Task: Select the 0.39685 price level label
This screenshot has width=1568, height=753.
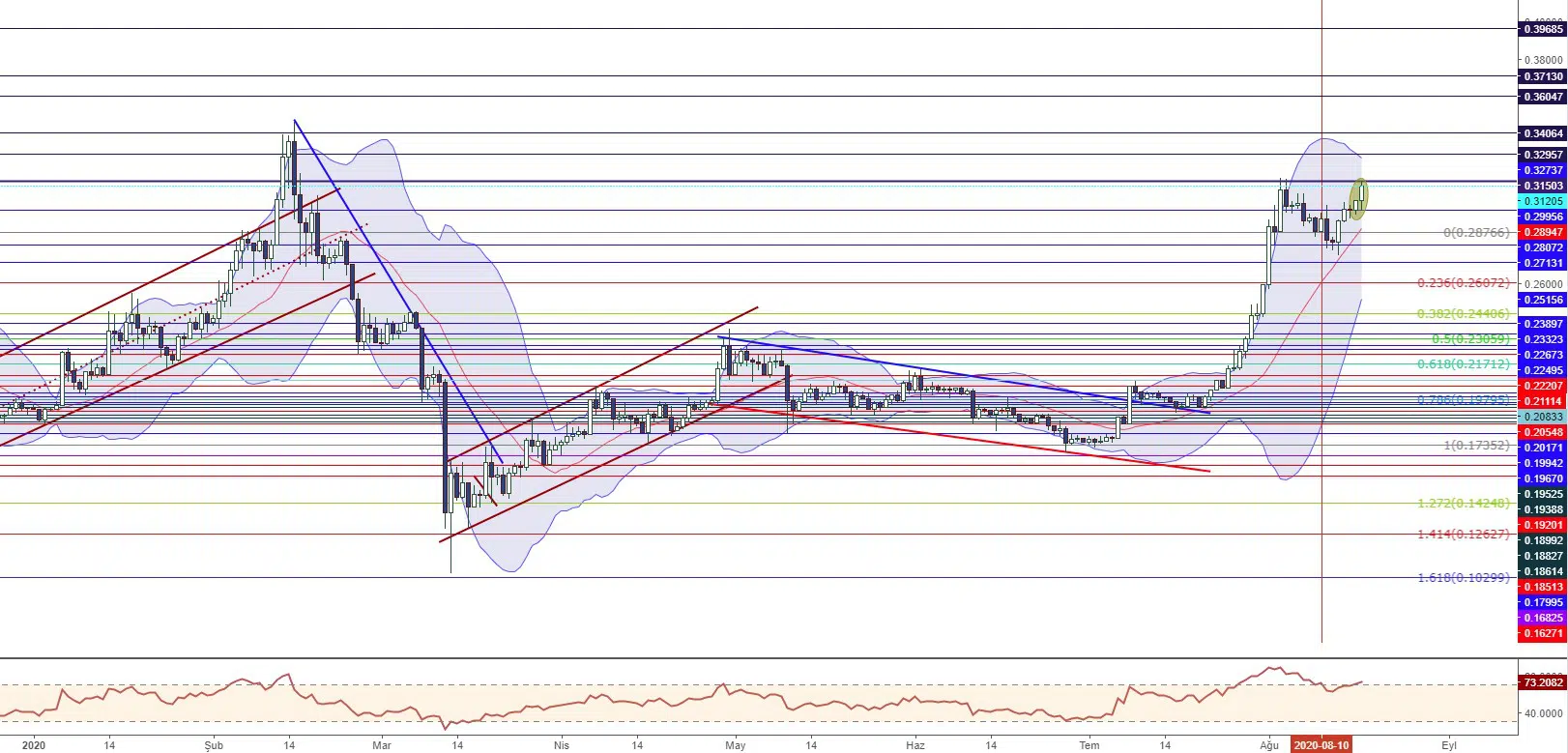Action: [x=1543, y=29]
